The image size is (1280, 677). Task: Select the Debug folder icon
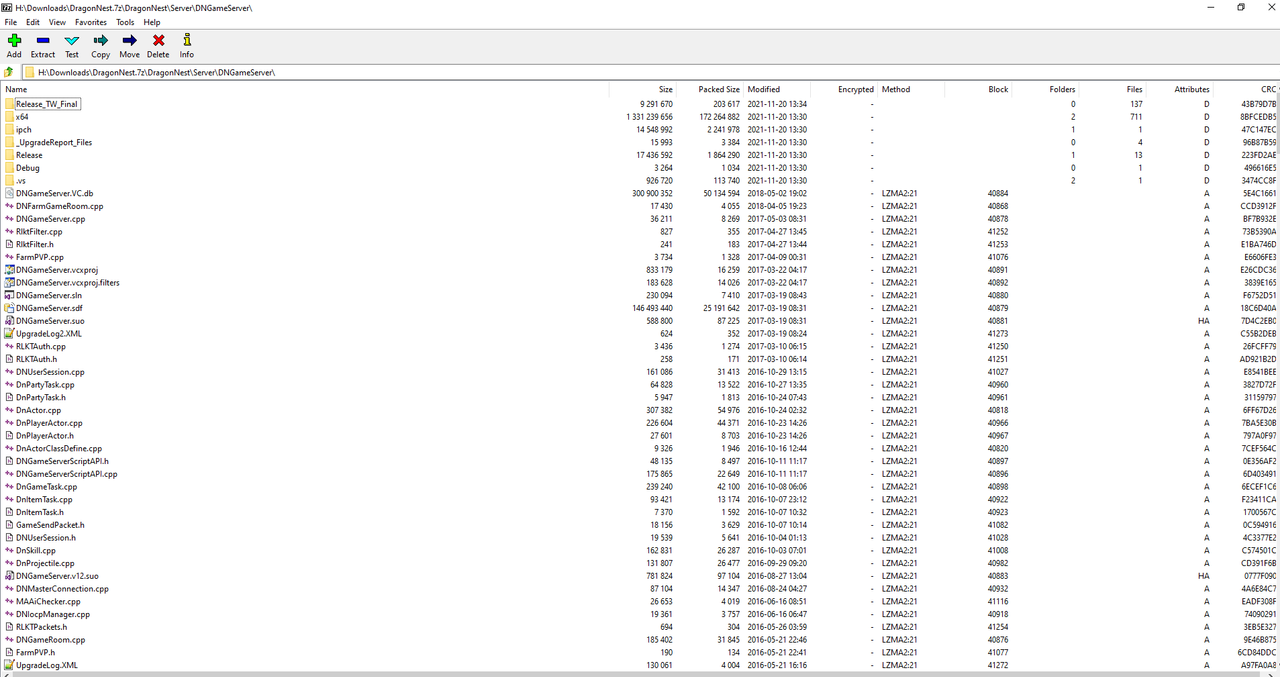pyautogui.click(x=9, y=168)
